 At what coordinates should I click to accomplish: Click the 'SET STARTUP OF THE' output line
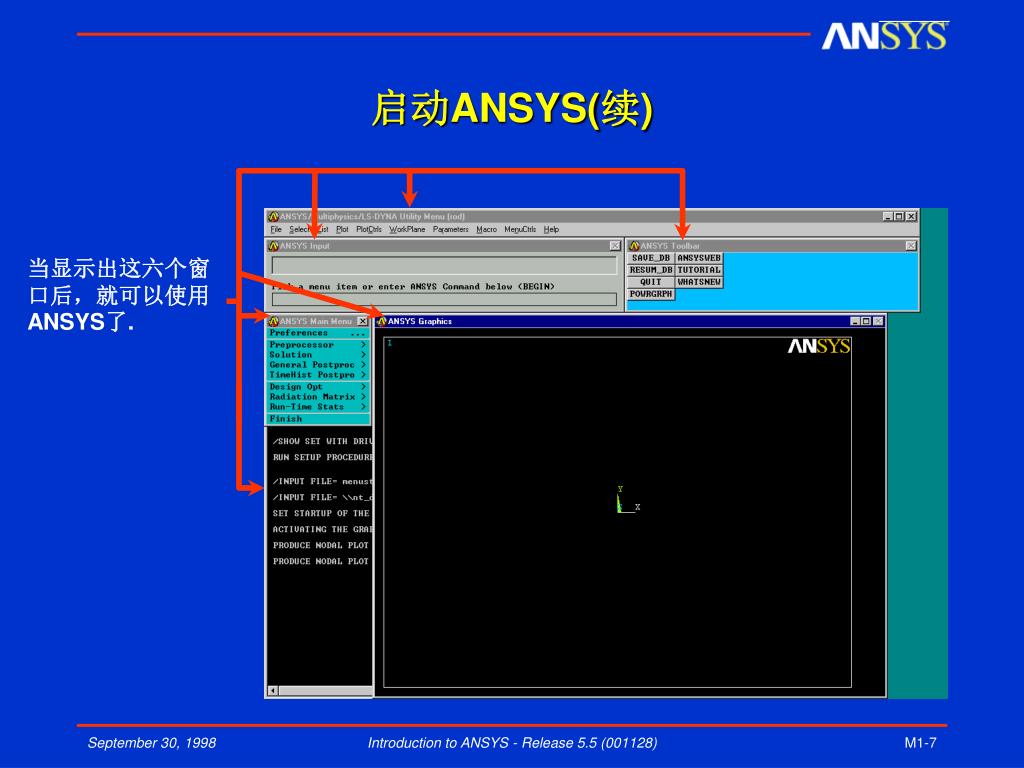[321, 513]
